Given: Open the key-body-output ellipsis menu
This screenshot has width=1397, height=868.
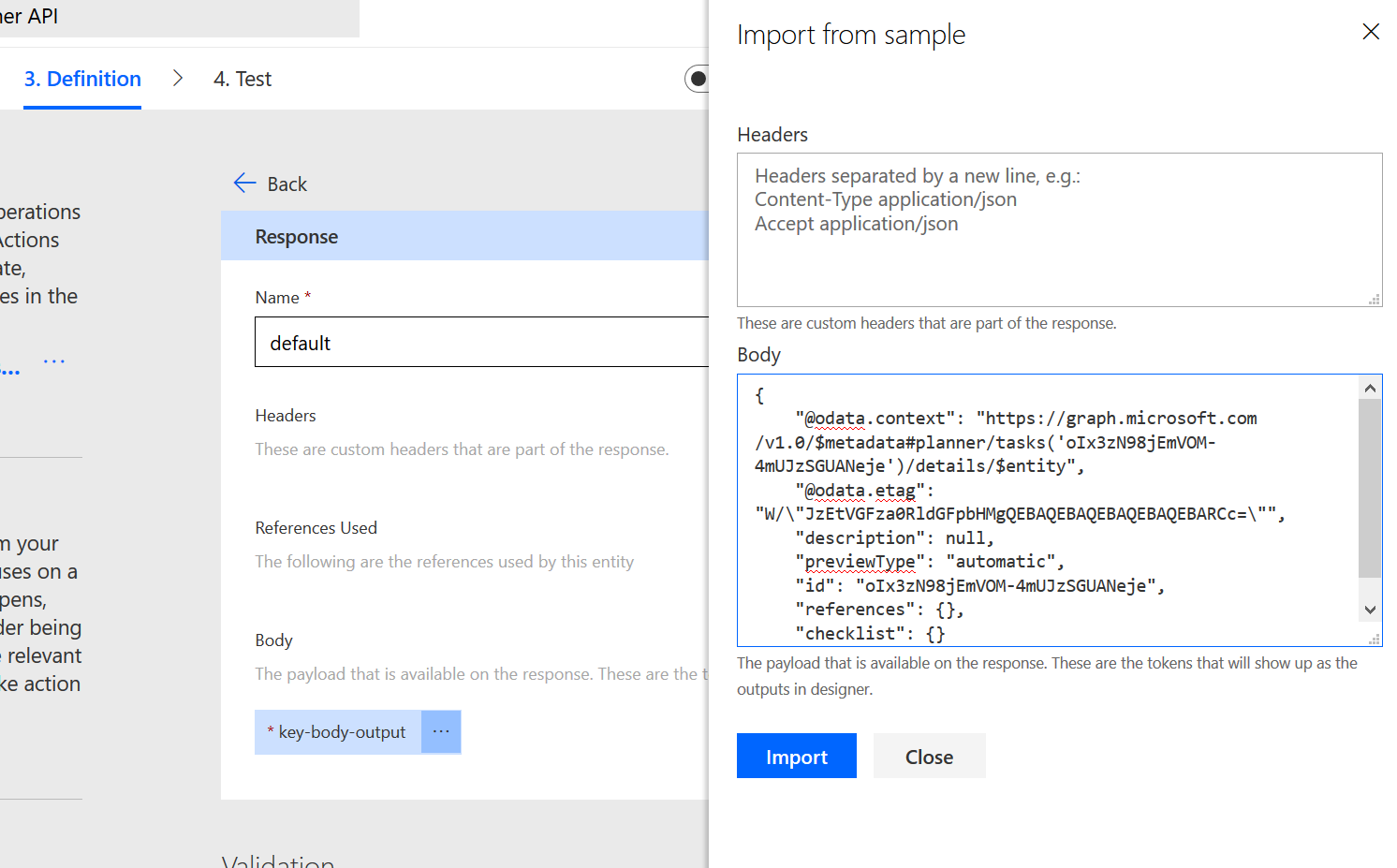Looking at the screenshot, I should pos(441,731).
